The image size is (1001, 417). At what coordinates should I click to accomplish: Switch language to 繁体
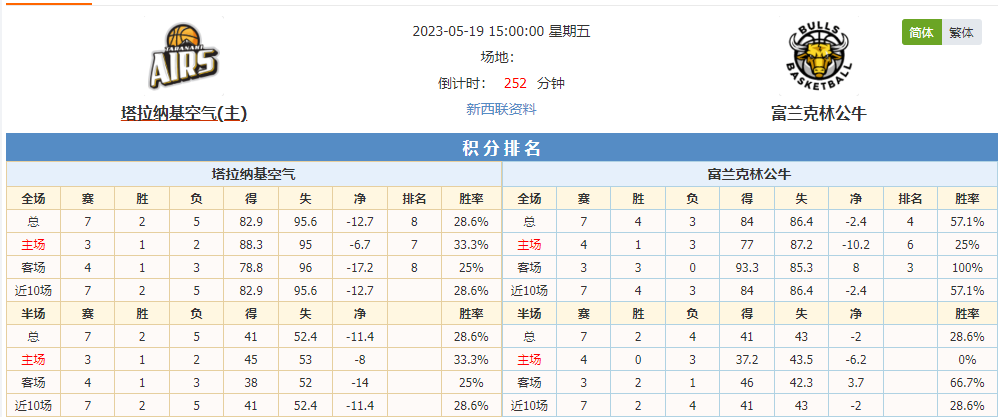[961, 33]
